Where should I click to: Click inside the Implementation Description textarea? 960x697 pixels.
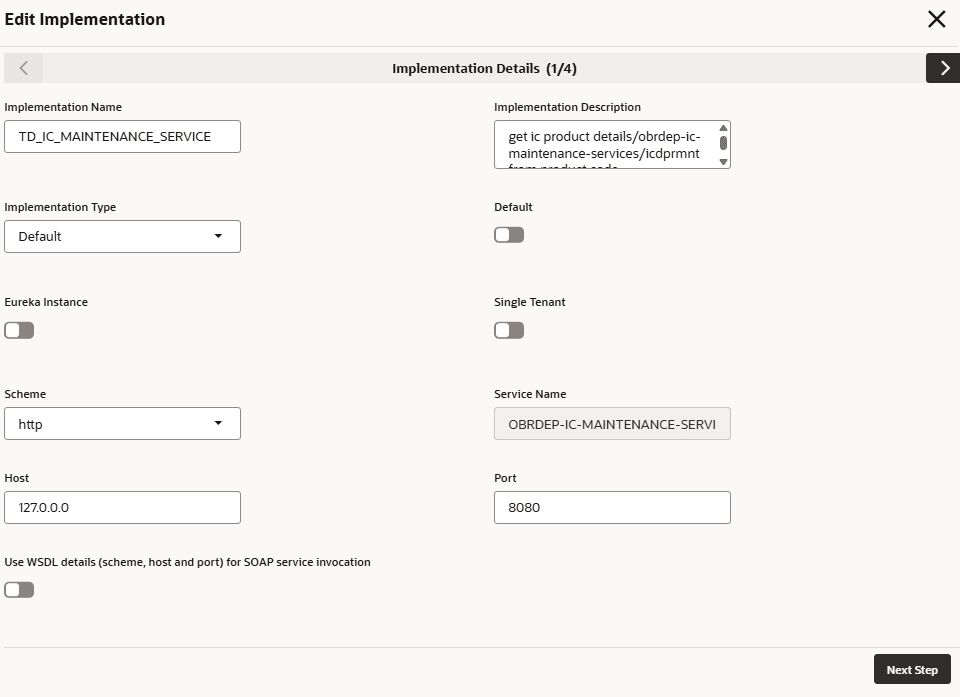605,145
